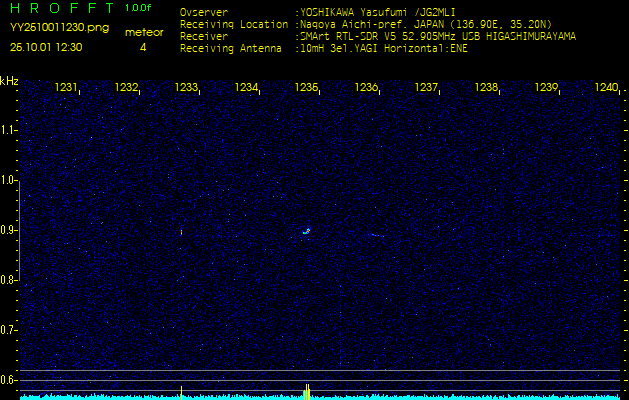The width and height of the screenshot is (629, 400).
Task: Click the 1235 time axis marker
Action: coord(306,88)
